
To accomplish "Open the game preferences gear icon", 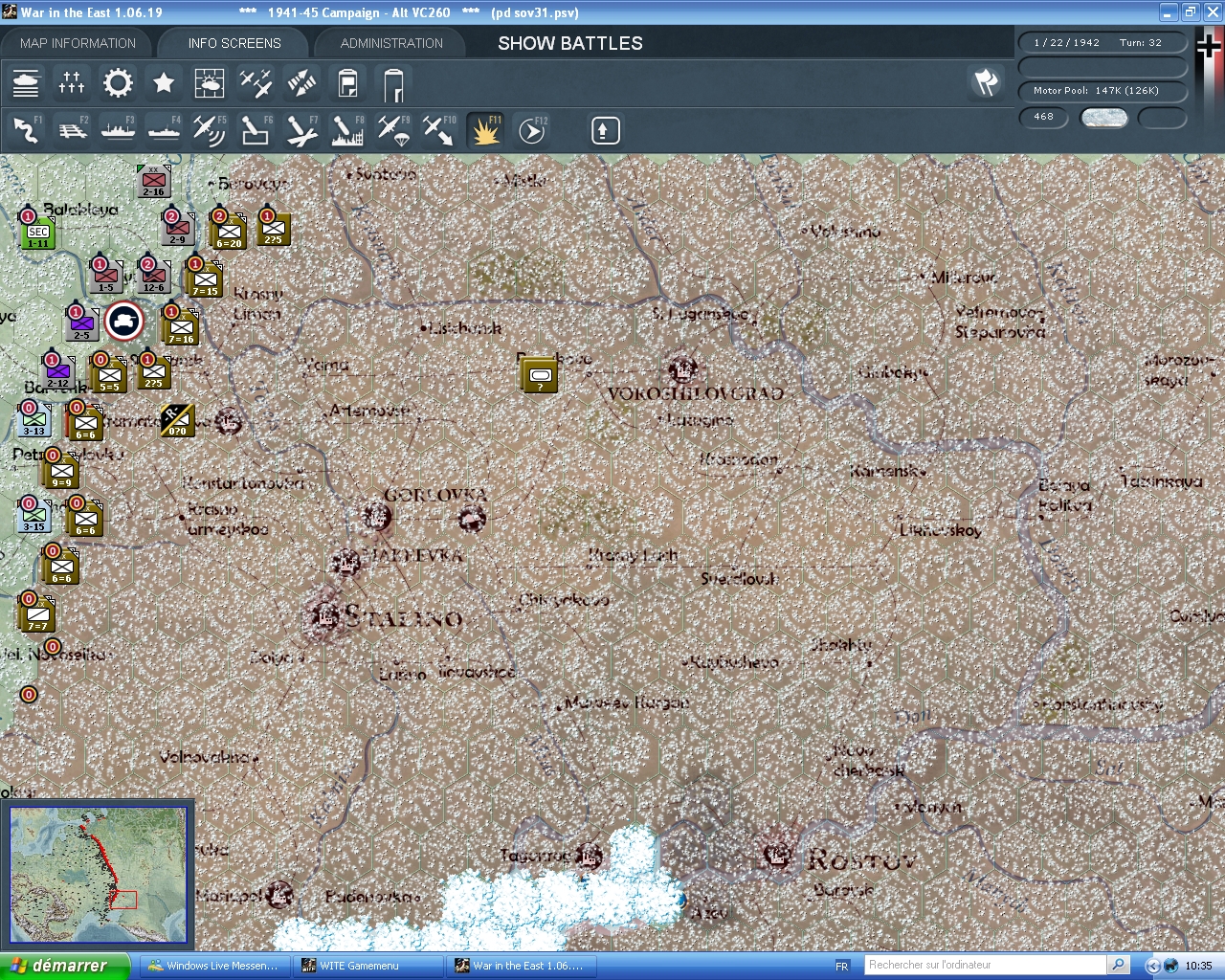I will tap(118, 83).
